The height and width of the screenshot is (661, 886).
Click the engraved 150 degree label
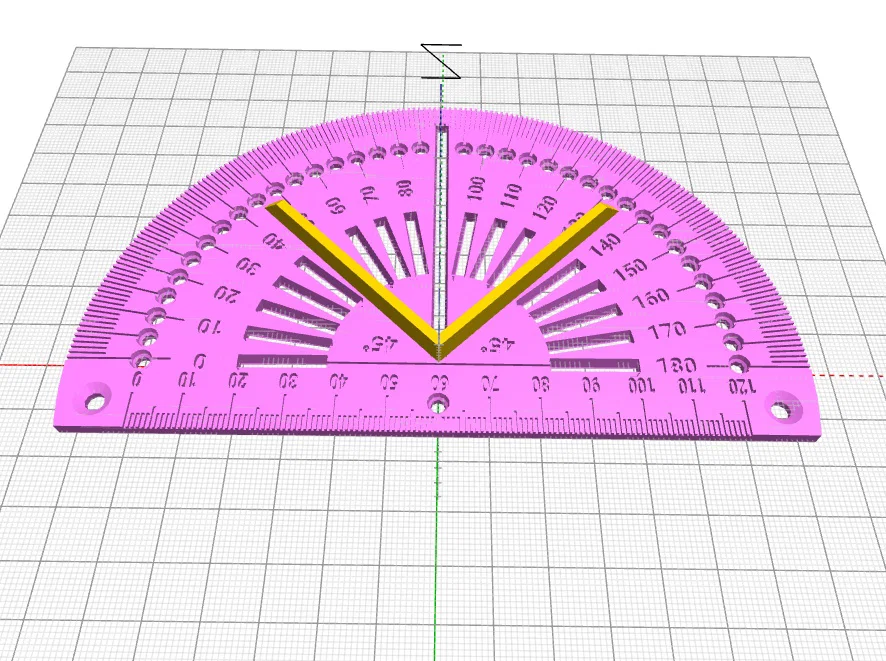(x=629, y=268)
